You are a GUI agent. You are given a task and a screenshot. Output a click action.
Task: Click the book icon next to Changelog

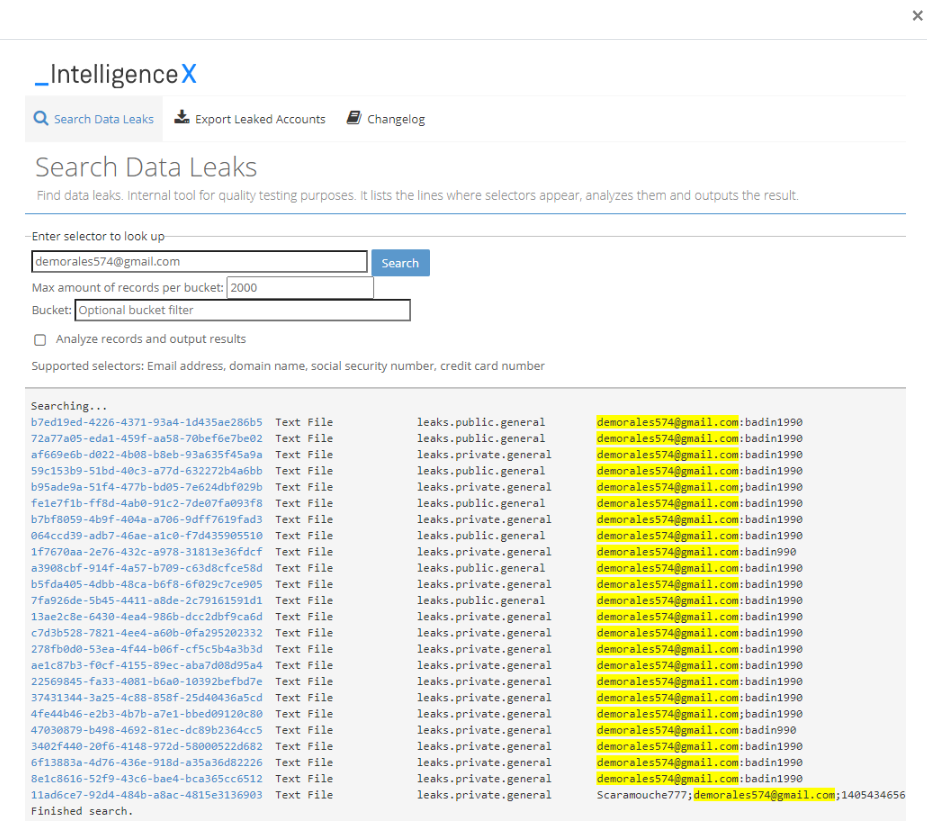tap(354, 118)
